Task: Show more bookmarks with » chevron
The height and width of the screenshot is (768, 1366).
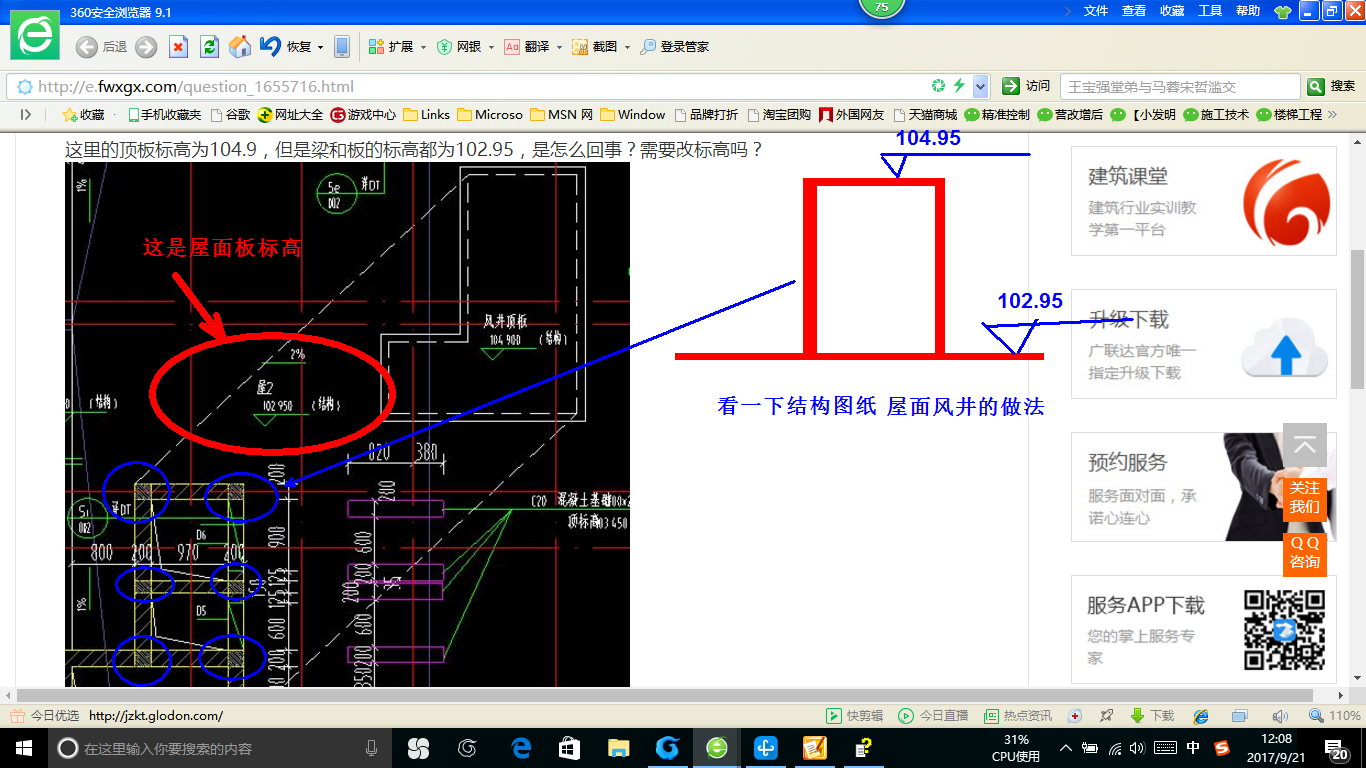Action: point(1332,115)
